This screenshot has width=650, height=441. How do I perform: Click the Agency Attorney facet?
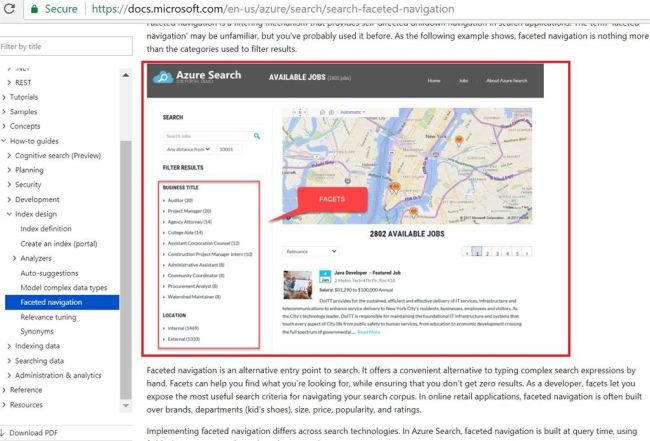pos(189,222)
